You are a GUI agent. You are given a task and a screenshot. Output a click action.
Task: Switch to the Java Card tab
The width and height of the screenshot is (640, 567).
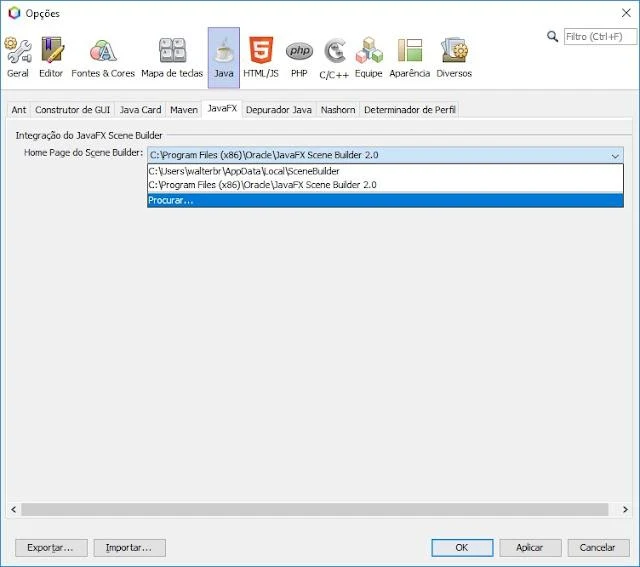click(140, 110)
